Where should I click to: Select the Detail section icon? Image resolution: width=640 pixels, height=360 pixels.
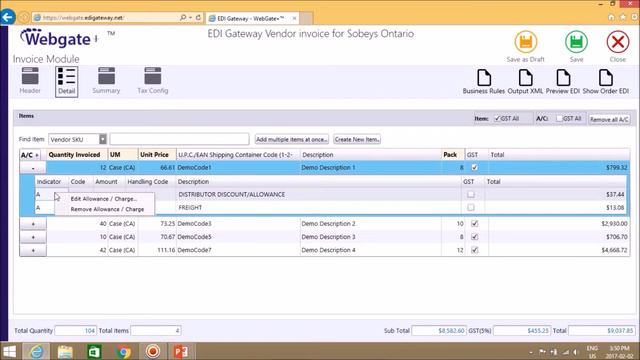(x=66, y=81)
